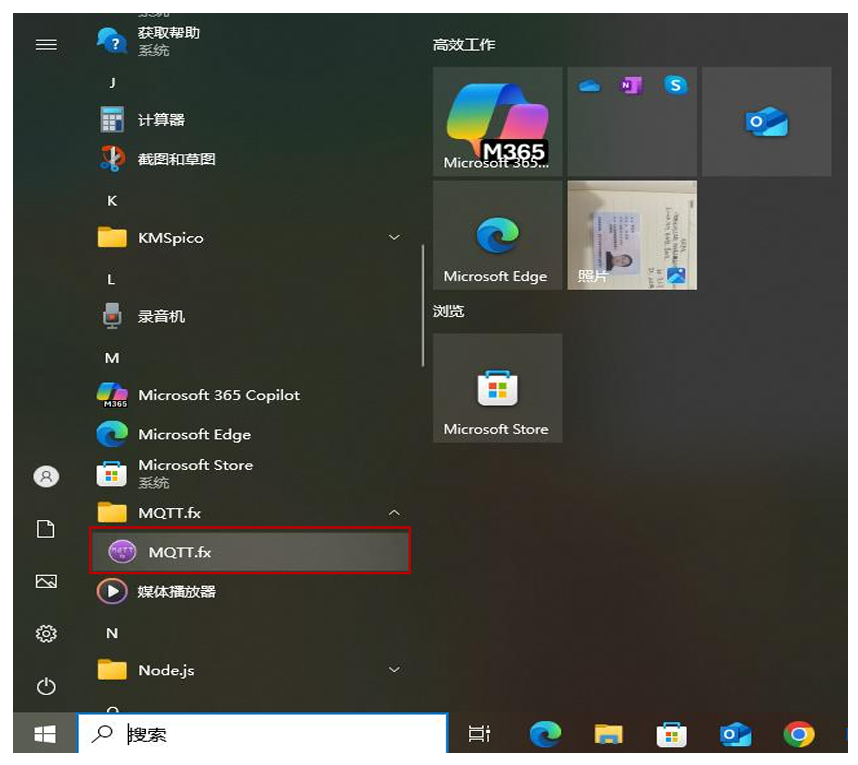The image size is (858, 765).
Task: Focus the taskbar search (搜索) box
Action: (x=263, y=733)
